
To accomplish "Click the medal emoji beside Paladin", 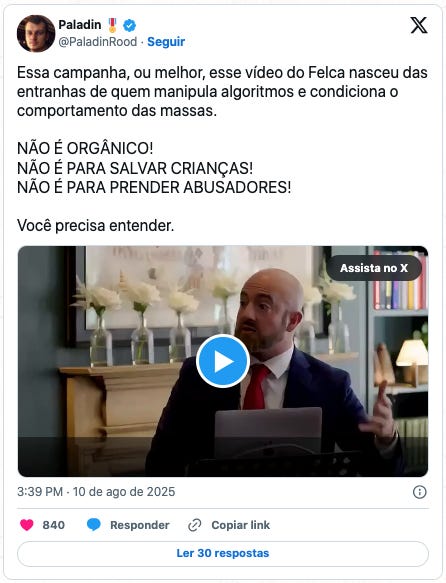I will point(112,25).
